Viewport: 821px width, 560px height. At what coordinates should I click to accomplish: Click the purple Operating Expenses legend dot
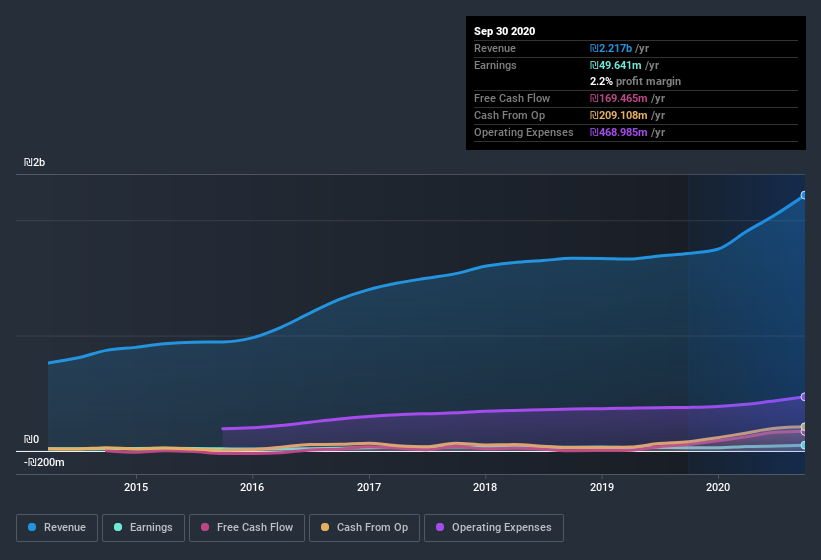pos(438,527)
